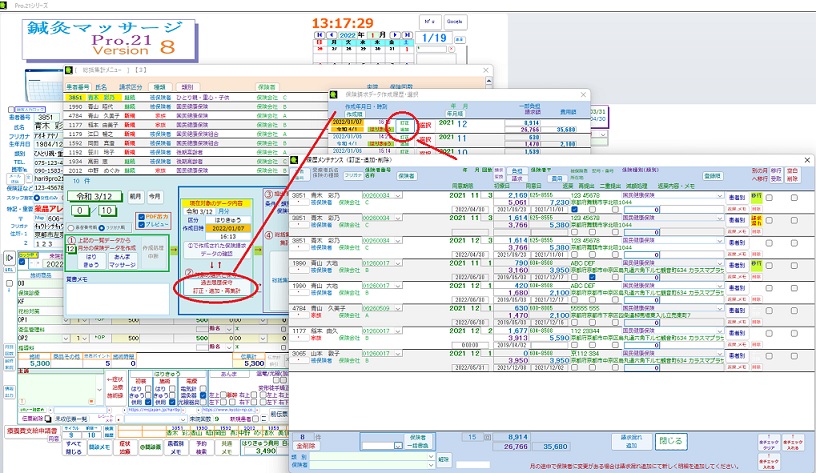
Task: Expand the 類別 filter dropdown at bottom
Action: [x=431, y=456]
